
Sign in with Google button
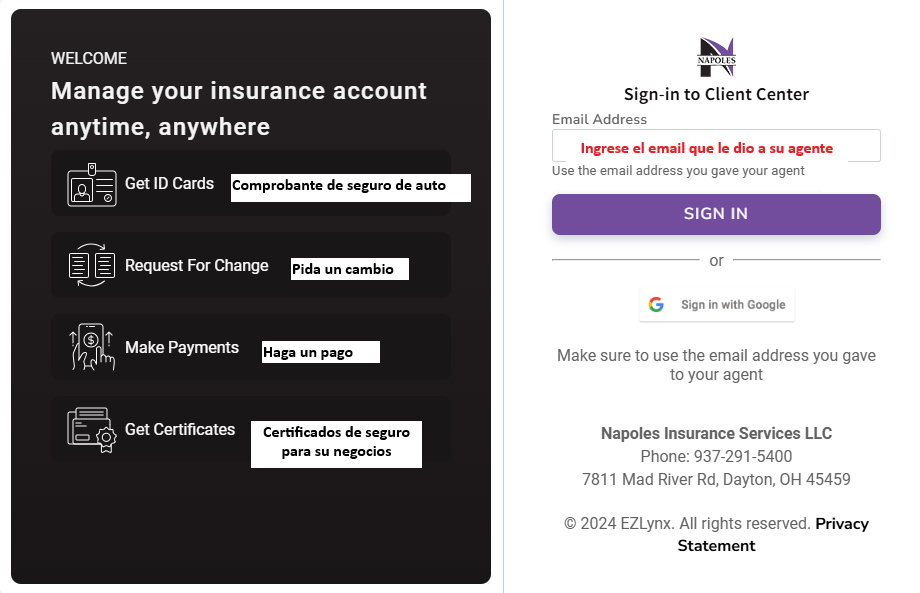point(716,304)
